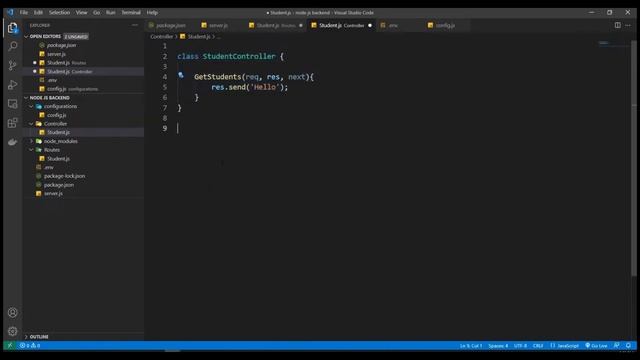Open the Accounts menu icon
Viewport: 640px width, 360px height.
tap(13, 313)
